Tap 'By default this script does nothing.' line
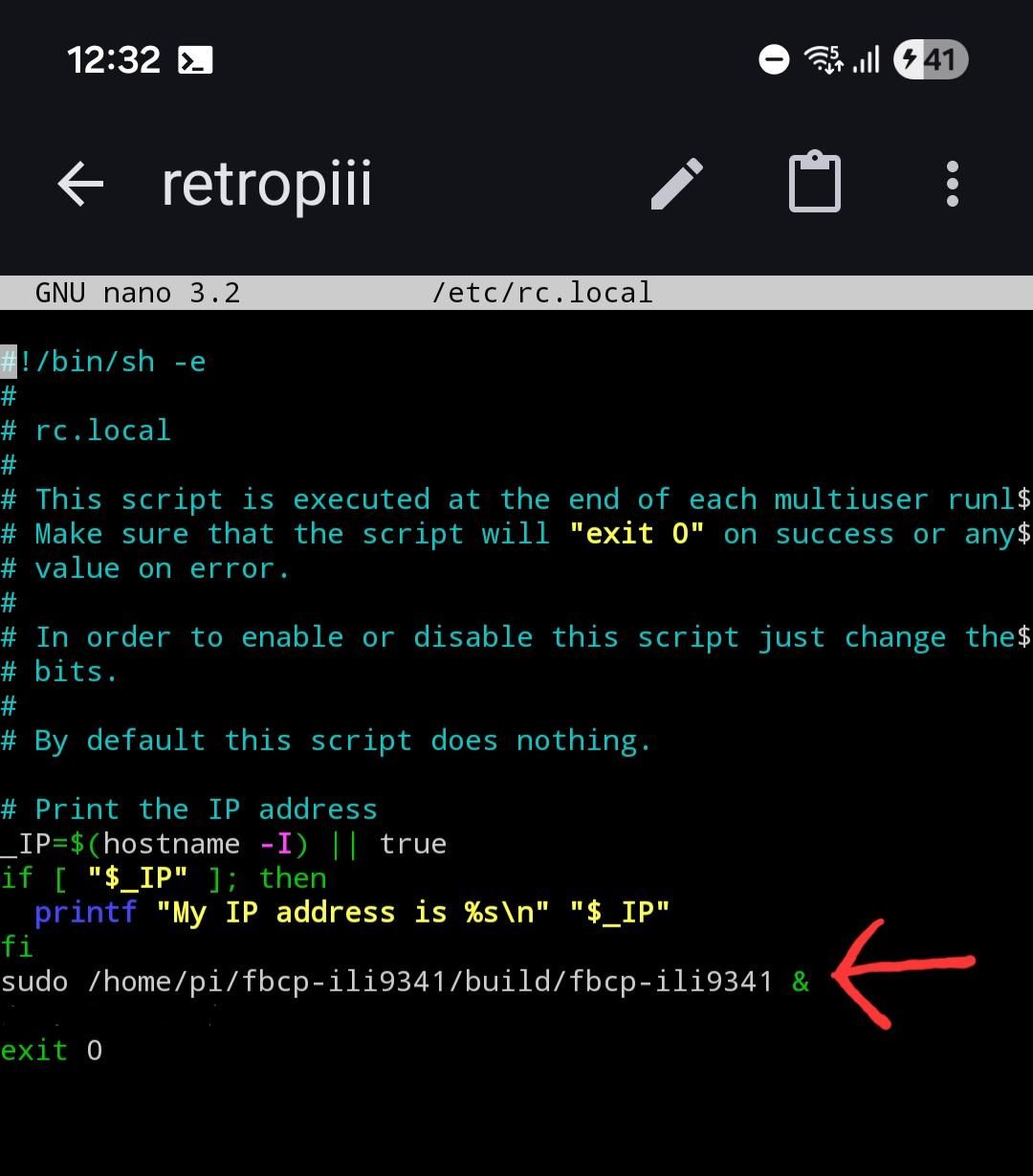This screenshot has height=1176, width=1033. 325,741
